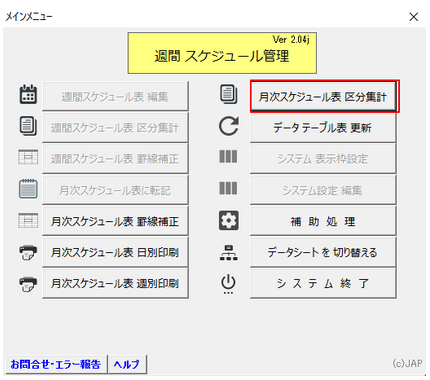Click 月次スケジュール表 日別印刷 button
The image size is (430, 380).
pos(115,252)
